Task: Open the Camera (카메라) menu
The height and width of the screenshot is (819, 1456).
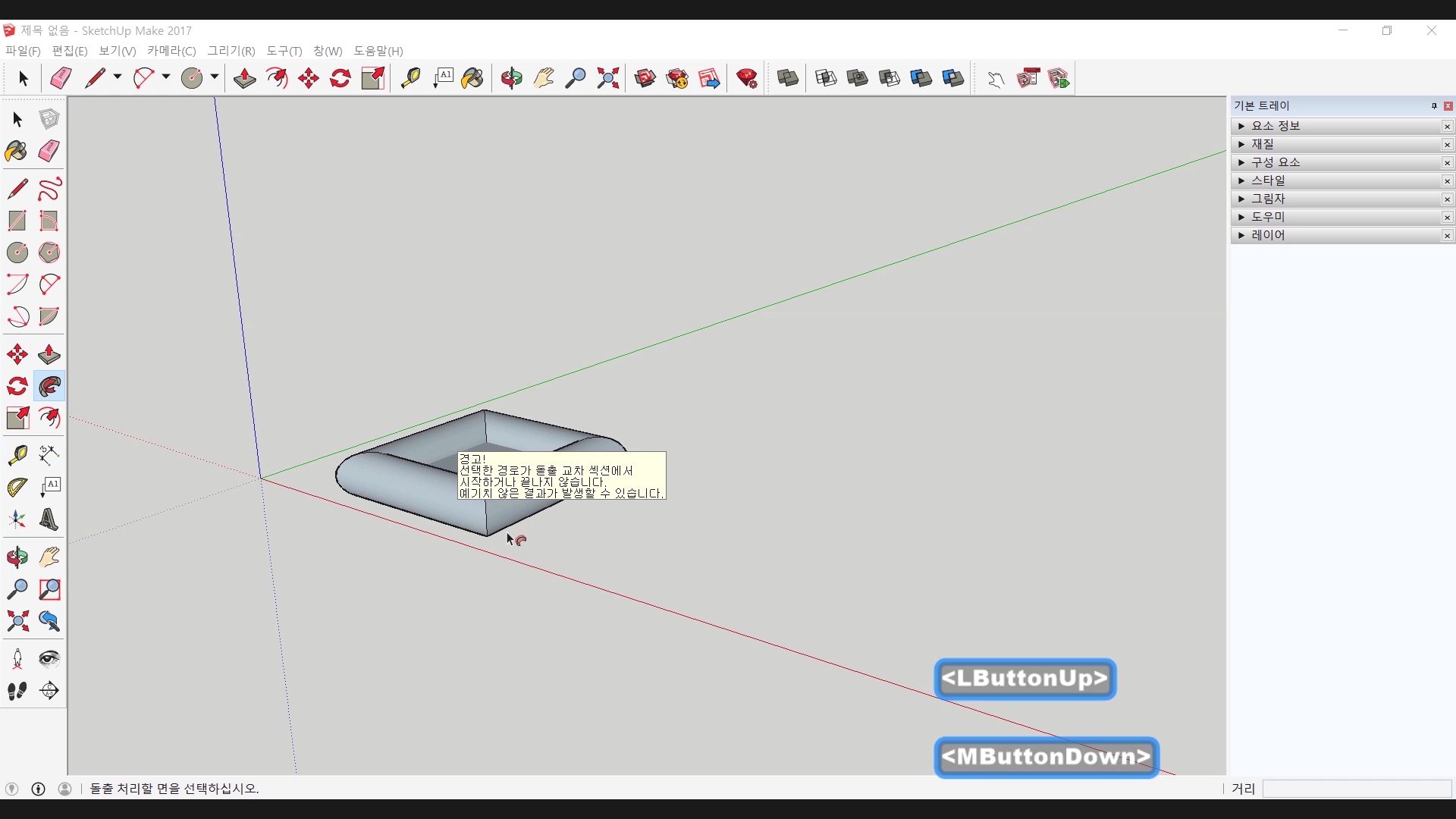Action: tap(171, 51)
